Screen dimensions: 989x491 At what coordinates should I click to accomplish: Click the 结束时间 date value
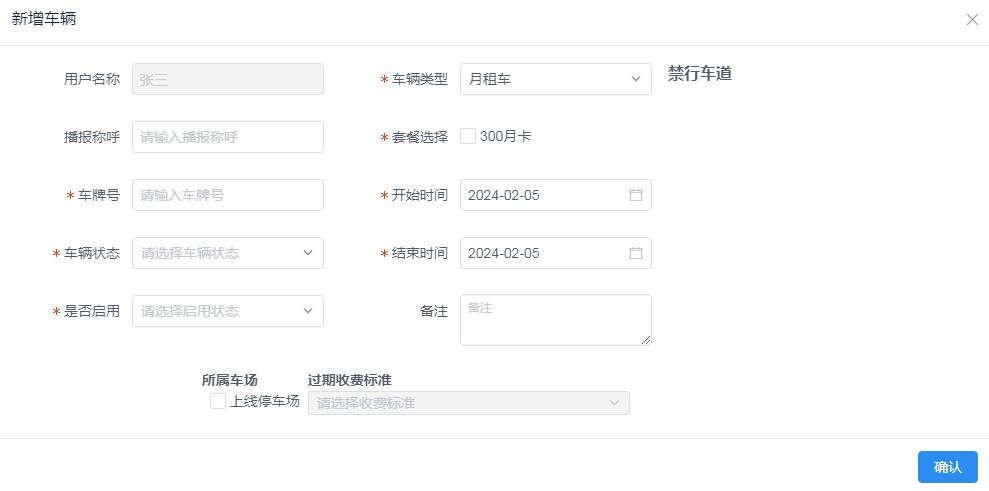point(503,253)
